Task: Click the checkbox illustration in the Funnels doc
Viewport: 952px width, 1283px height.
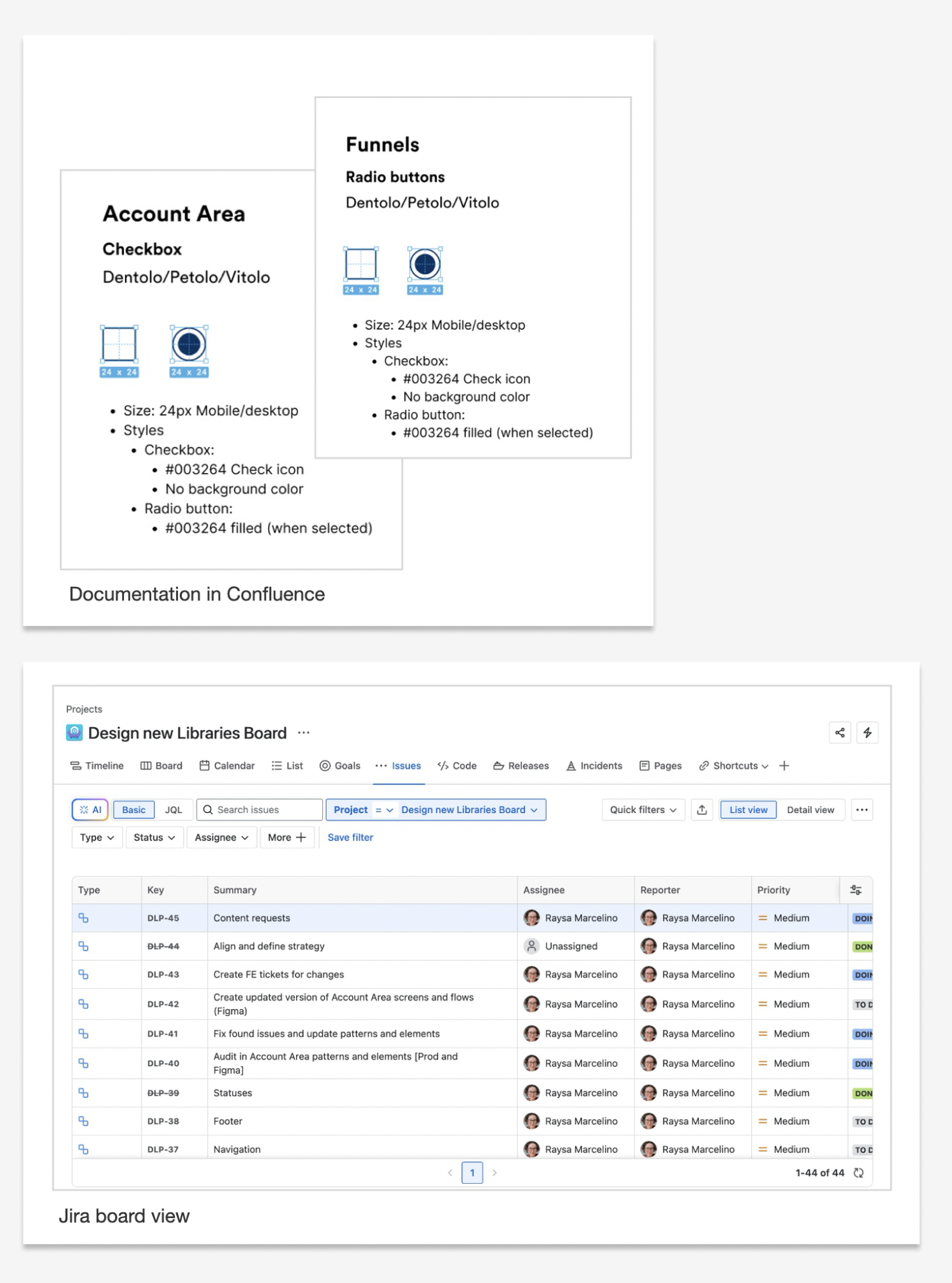Action: coord(361,264)
